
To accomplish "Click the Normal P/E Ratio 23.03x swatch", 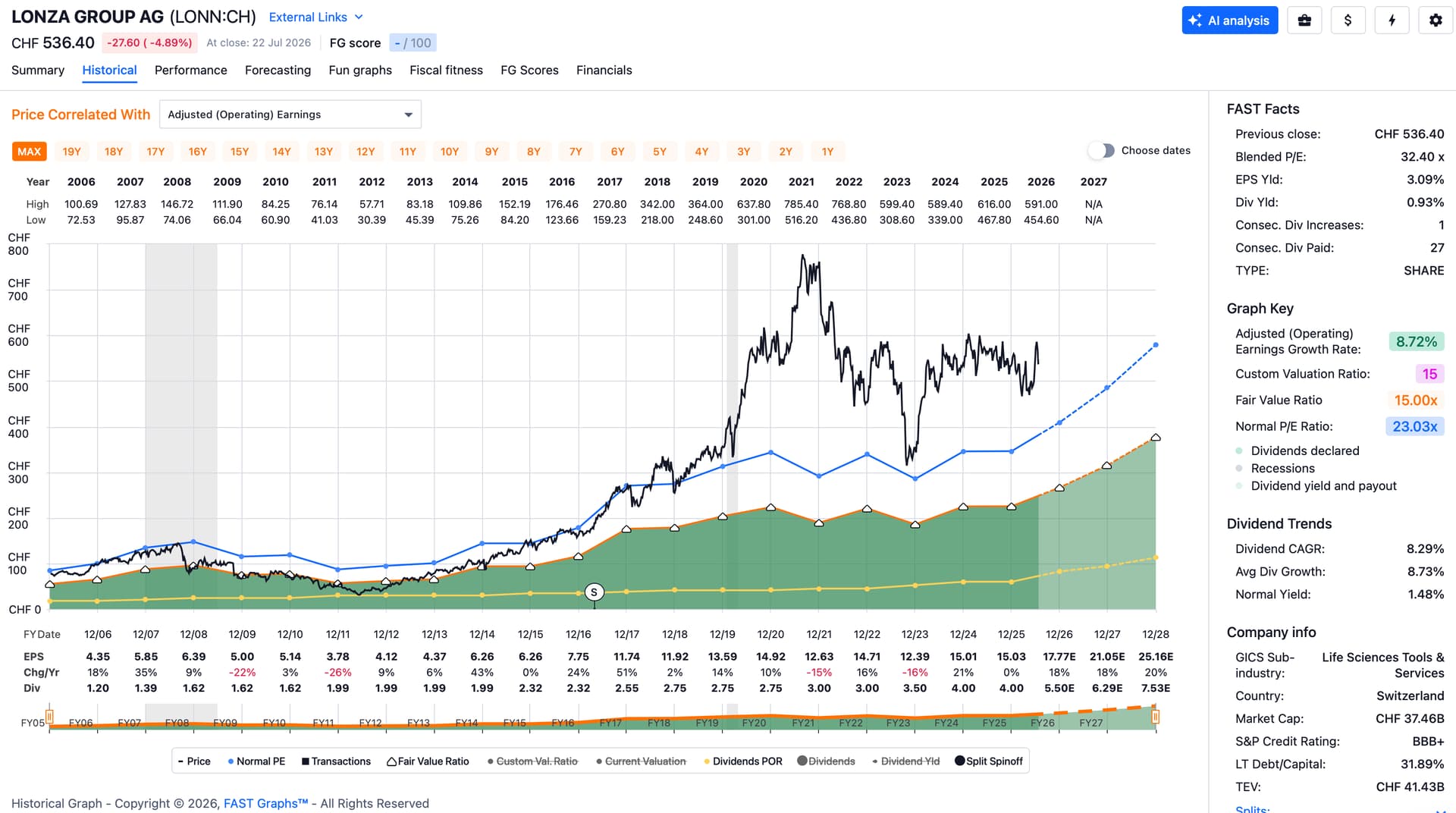I will coord(1415,427).
